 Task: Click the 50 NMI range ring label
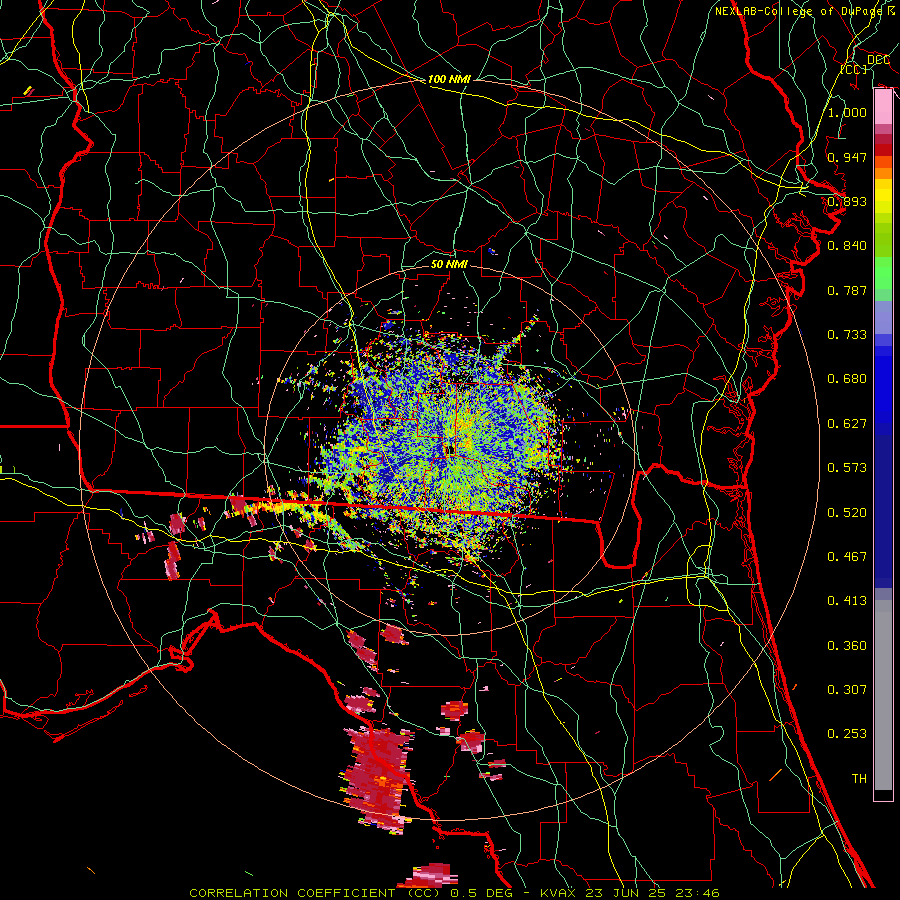tap(449, 264)
